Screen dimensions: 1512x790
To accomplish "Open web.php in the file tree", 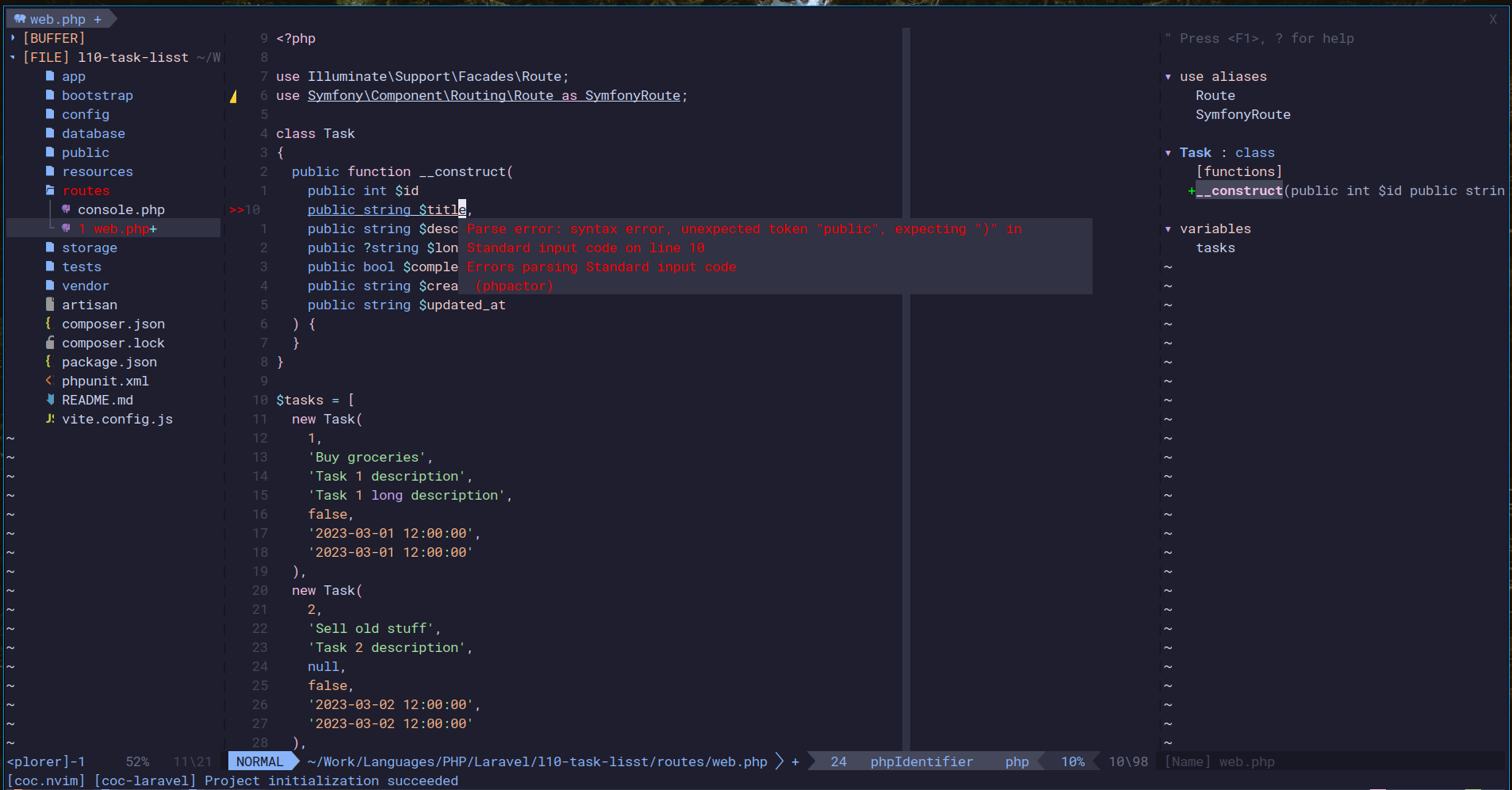I will [x=121, y=228].
